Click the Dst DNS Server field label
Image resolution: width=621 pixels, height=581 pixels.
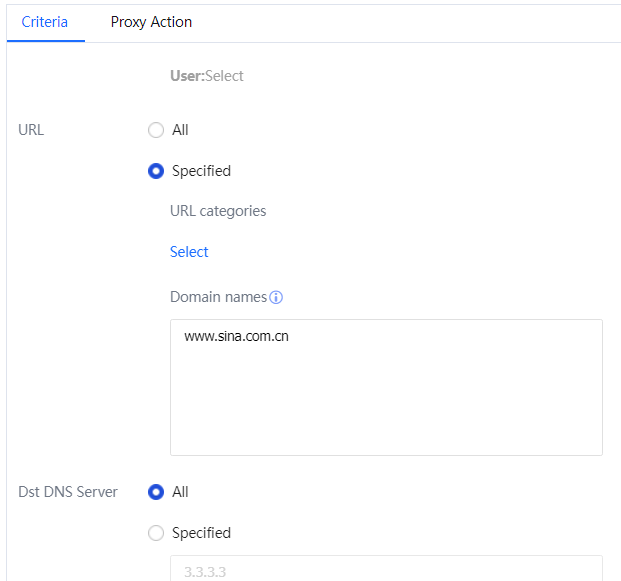[68, 492]
